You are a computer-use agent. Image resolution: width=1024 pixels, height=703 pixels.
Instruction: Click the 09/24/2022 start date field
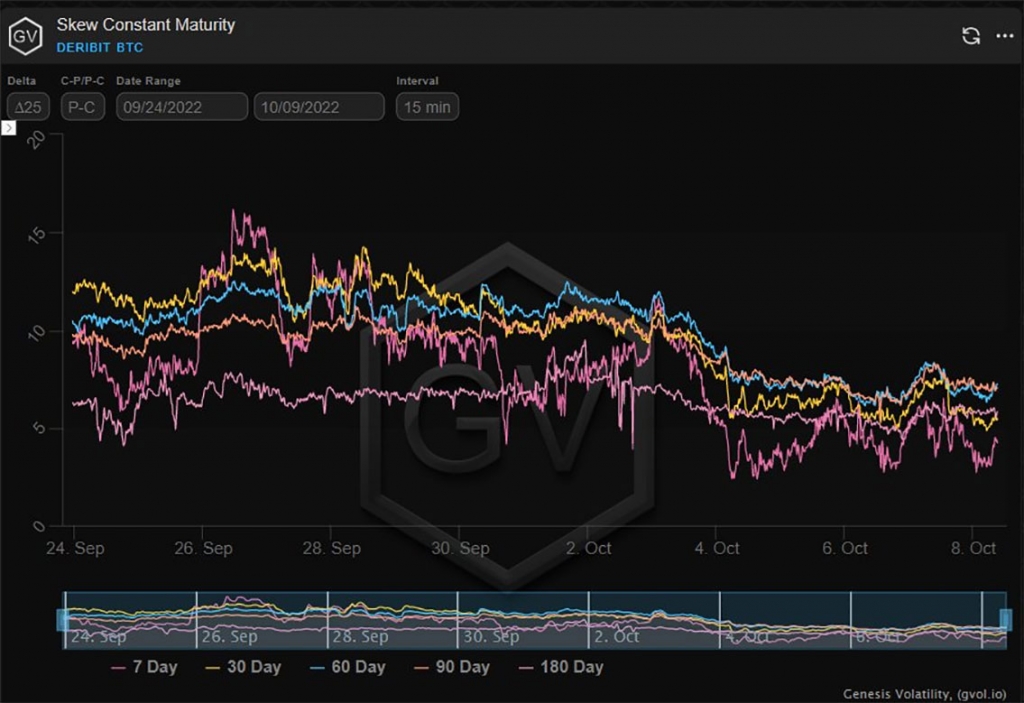coord(181,106)
